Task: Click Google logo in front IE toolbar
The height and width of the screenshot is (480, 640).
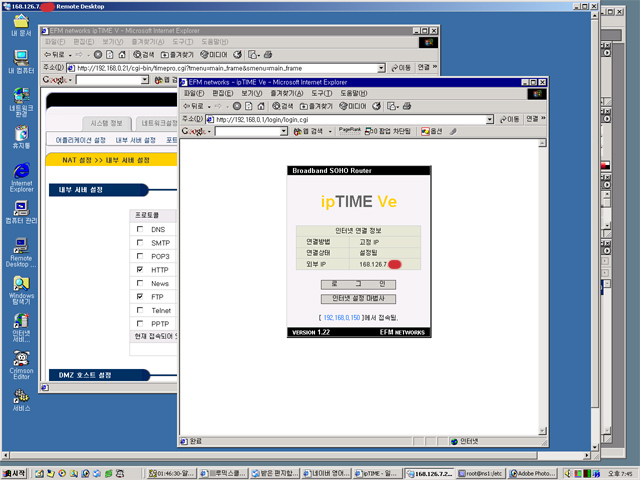Action: coord(194,131)
